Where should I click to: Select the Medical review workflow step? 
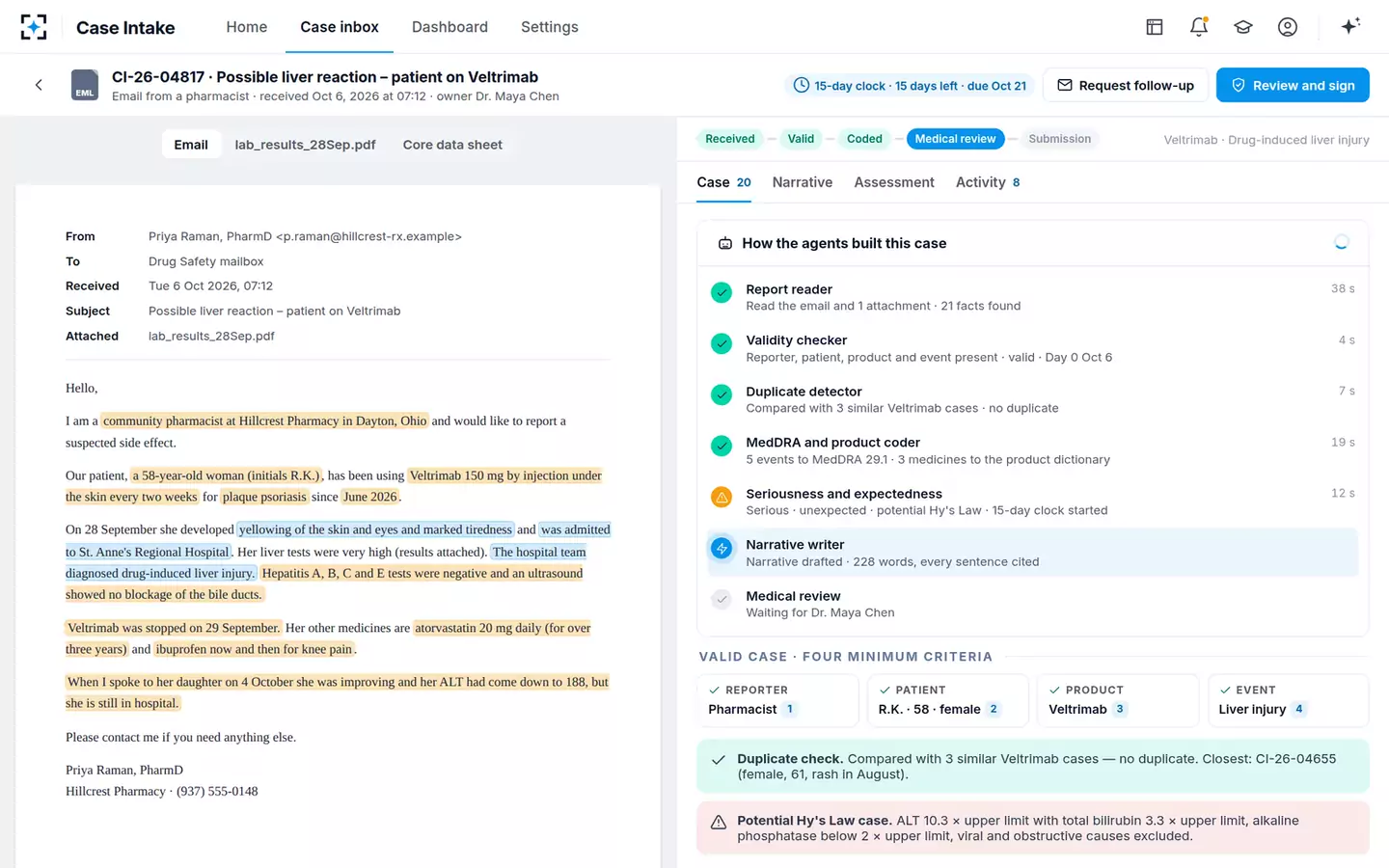[x=955, y=139]
